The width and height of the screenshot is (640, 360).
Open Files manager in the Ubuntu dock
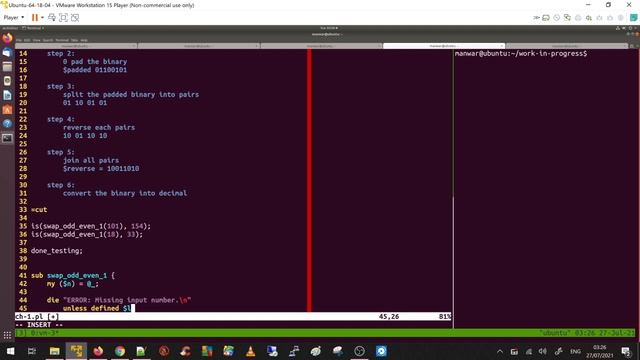[7, 67]
